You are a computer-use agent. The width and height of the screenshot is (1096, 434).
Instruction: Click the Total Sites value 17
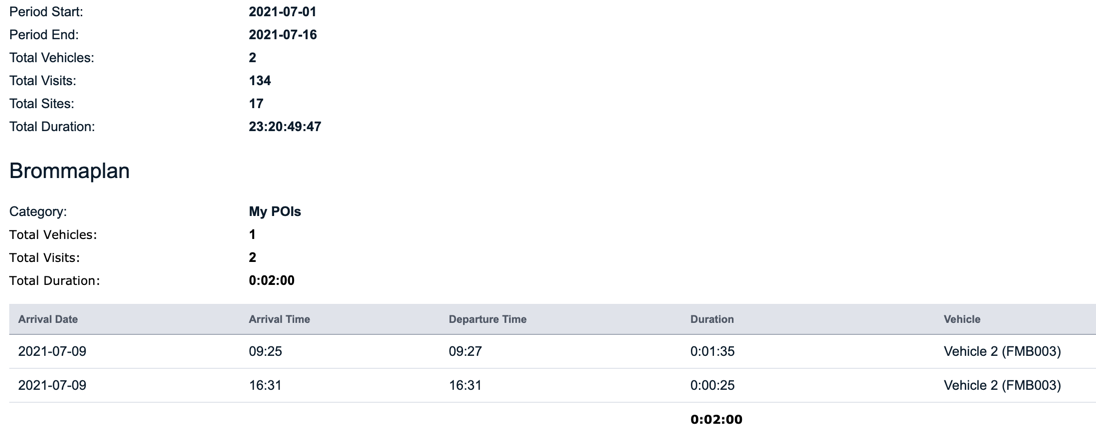(256, 101)
